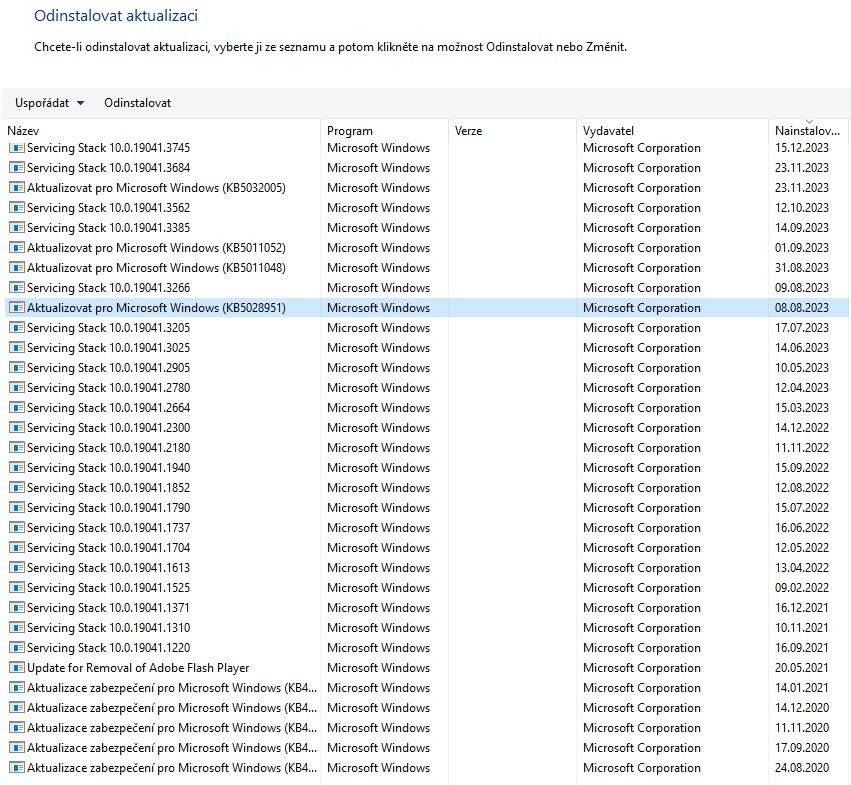Click the date 10.05.2023
Screen dimensions: 851x785
point(802,368)
